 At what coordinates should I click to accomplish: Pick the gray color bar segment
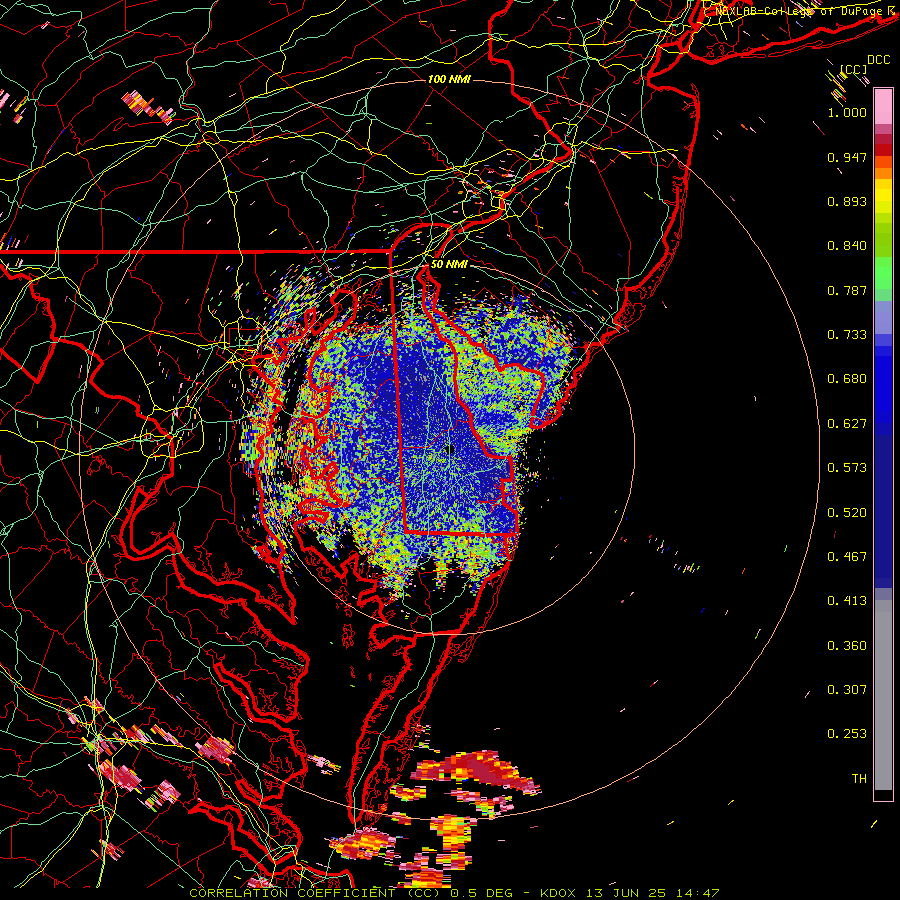coord(883,695)
